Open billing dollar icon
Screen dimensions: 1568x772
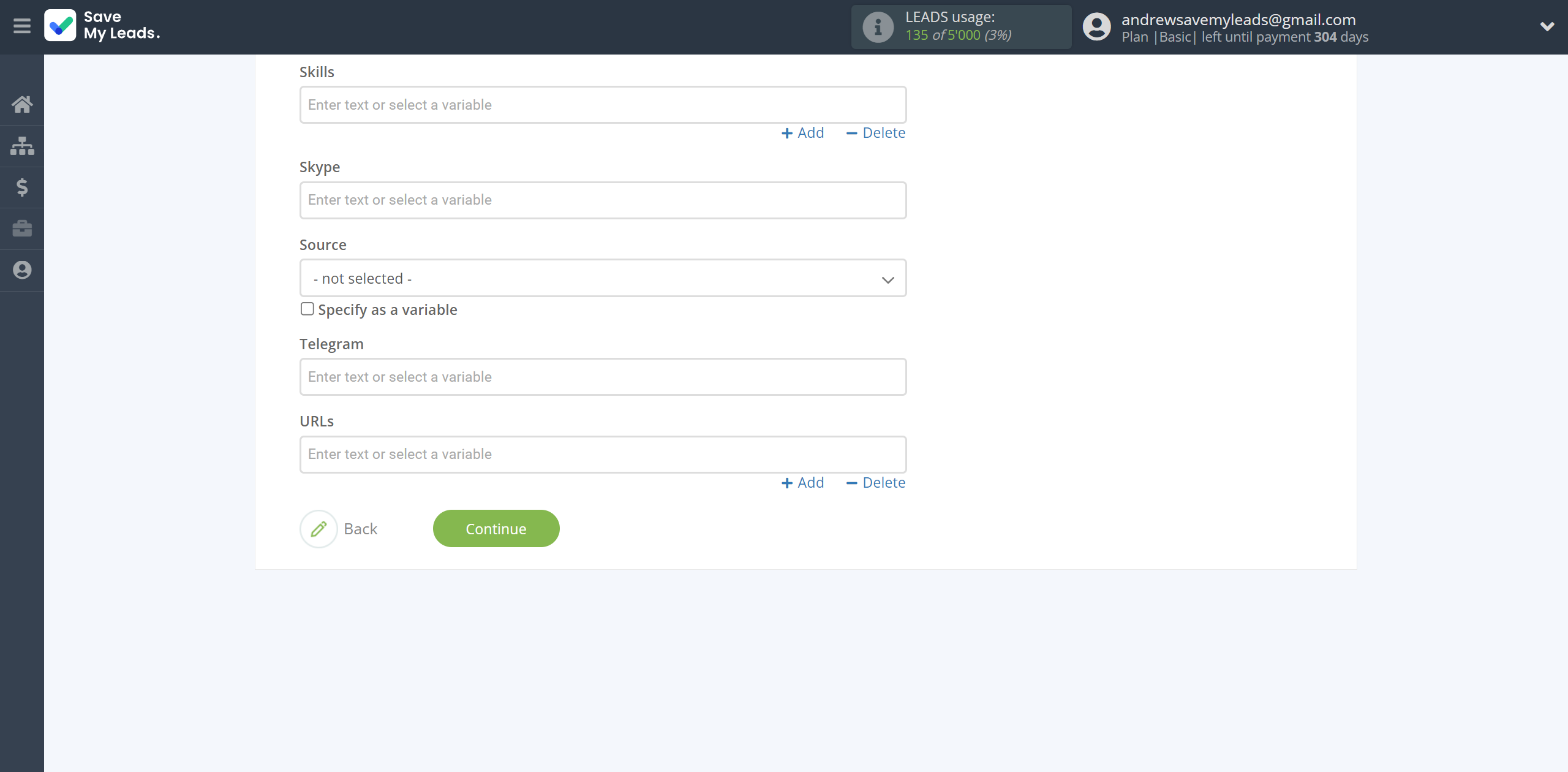[x=22, y=187]
